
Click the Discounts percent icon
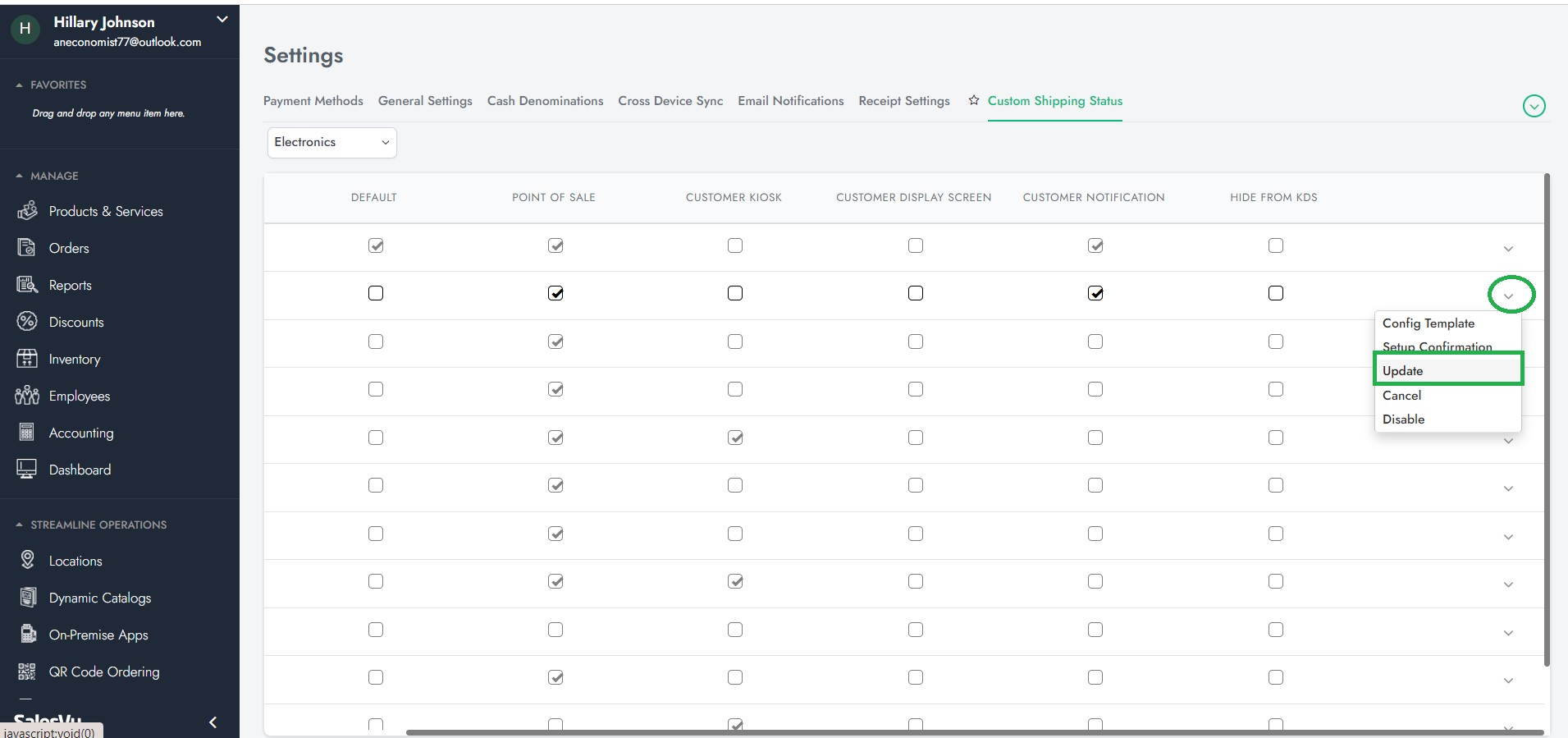(x=27, y=322)
